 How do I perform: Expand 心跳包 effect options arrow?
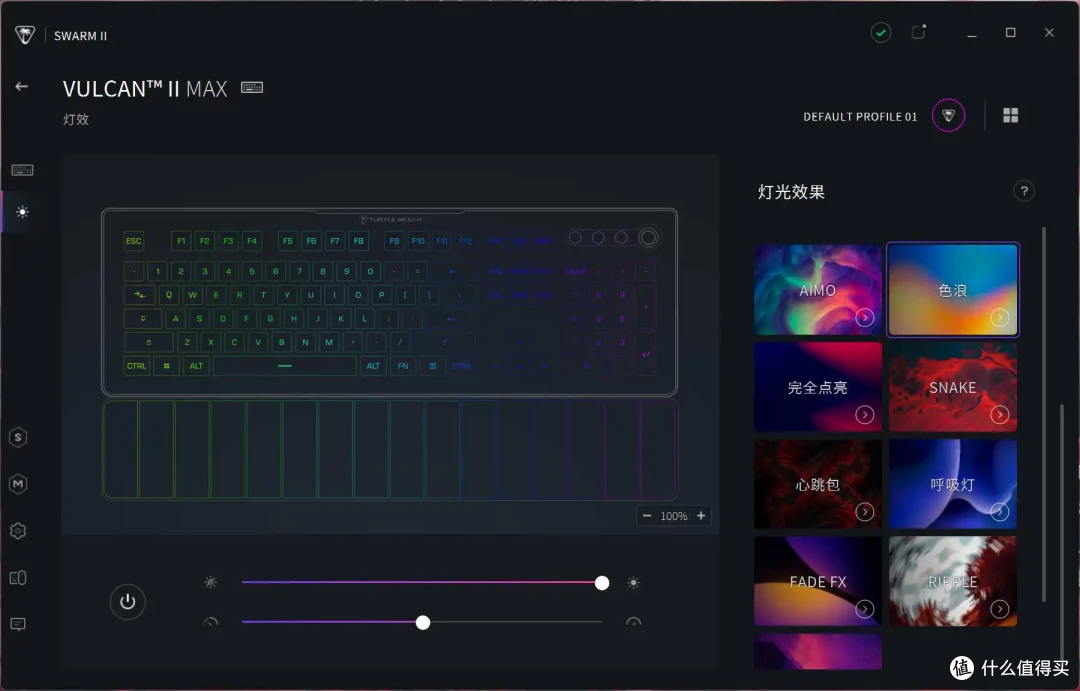pyautogui.click(x=865, y=512)
